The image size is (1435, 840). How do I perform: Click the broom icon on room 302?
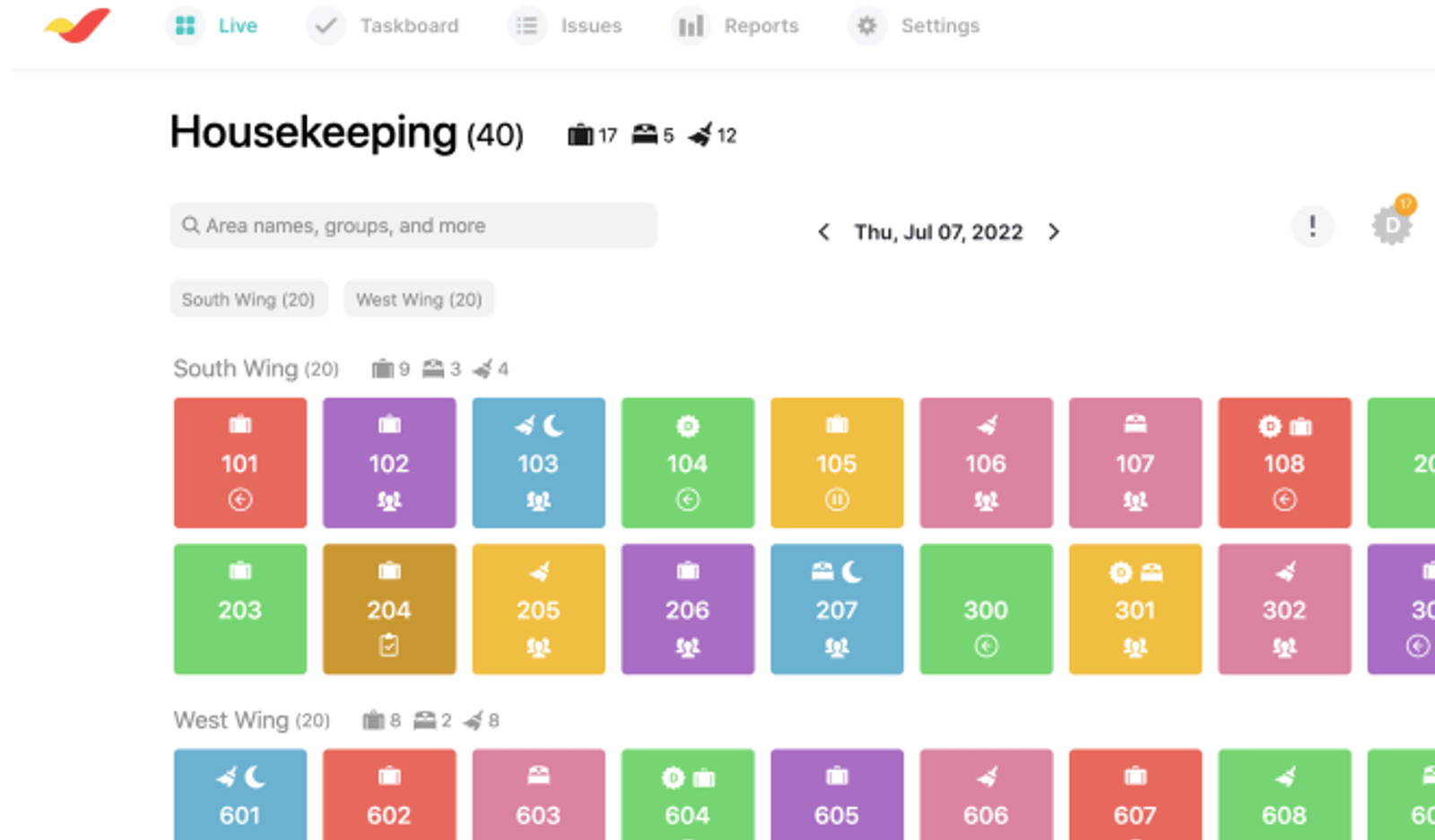tap(1285, 571)
